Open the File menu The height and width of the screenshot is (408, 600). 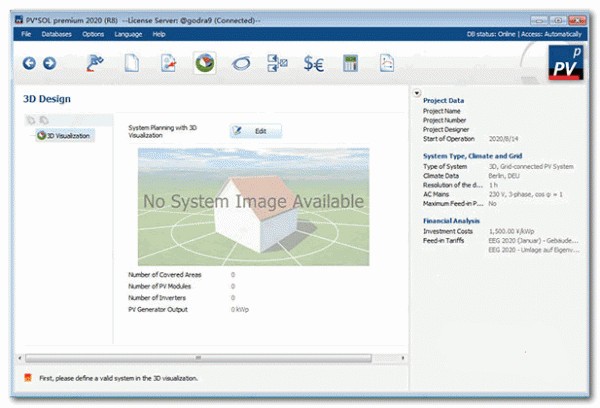pos(26,34)
